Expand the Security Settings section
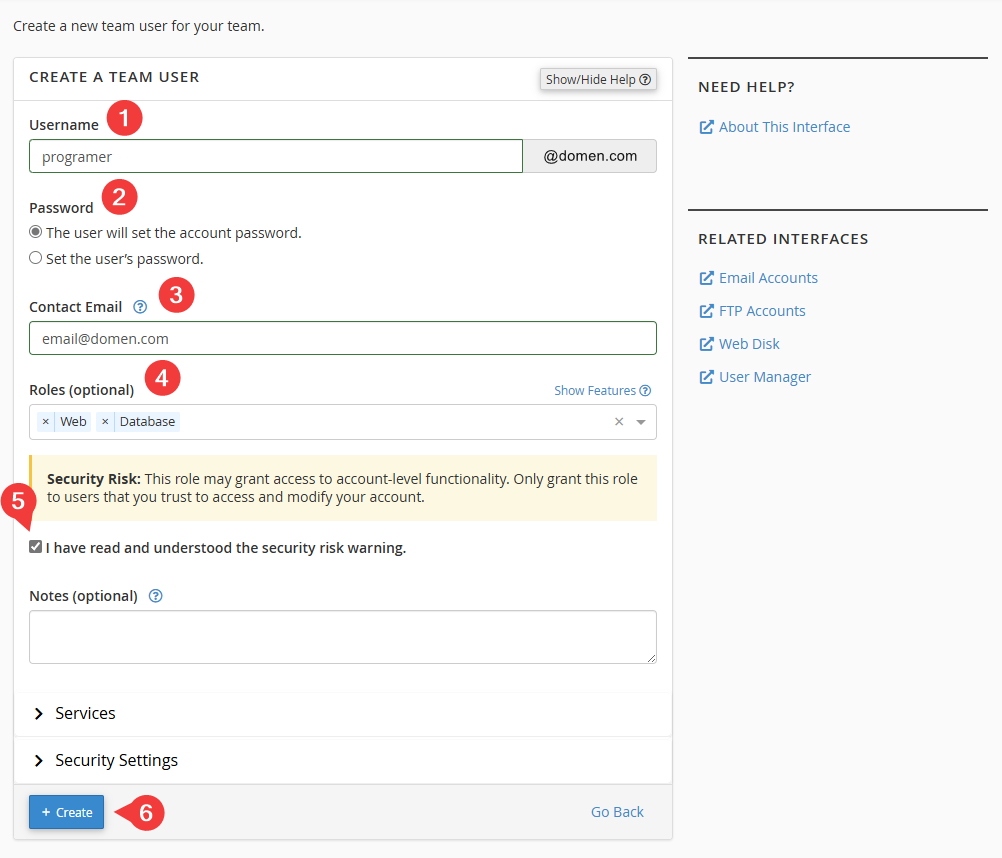This screenshot has width=1002, height=858. (116, 760)
